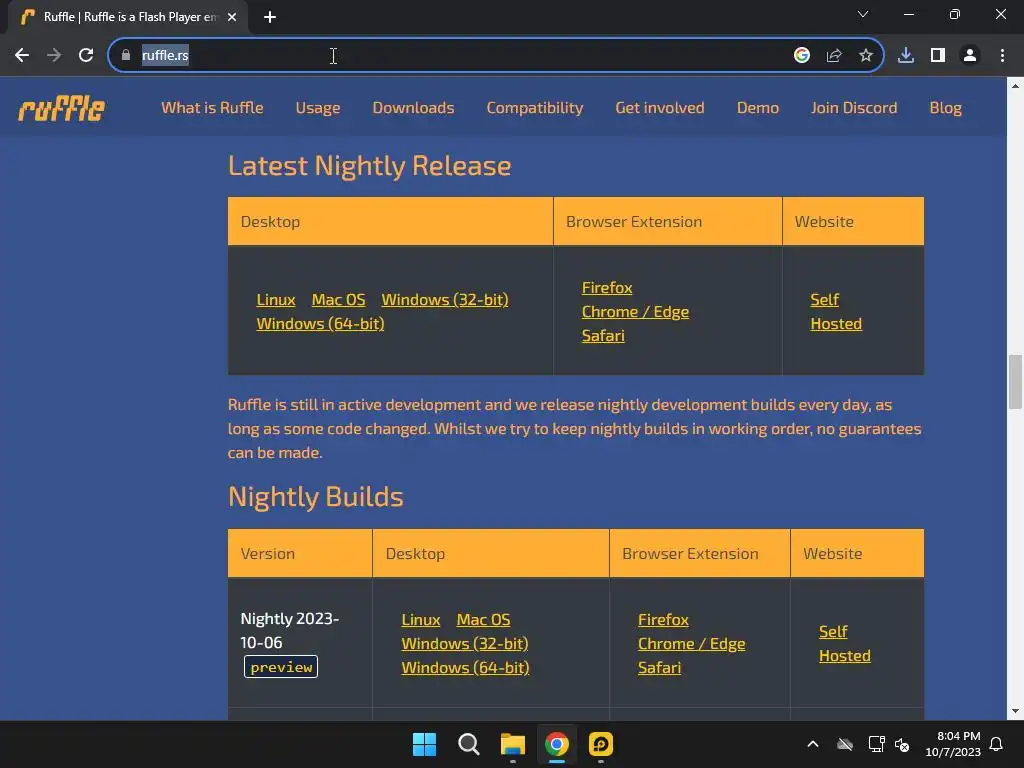Viewport: 1024px width, 768px height.
Task: Open the Blog nav link
Action: pos(946,108)
